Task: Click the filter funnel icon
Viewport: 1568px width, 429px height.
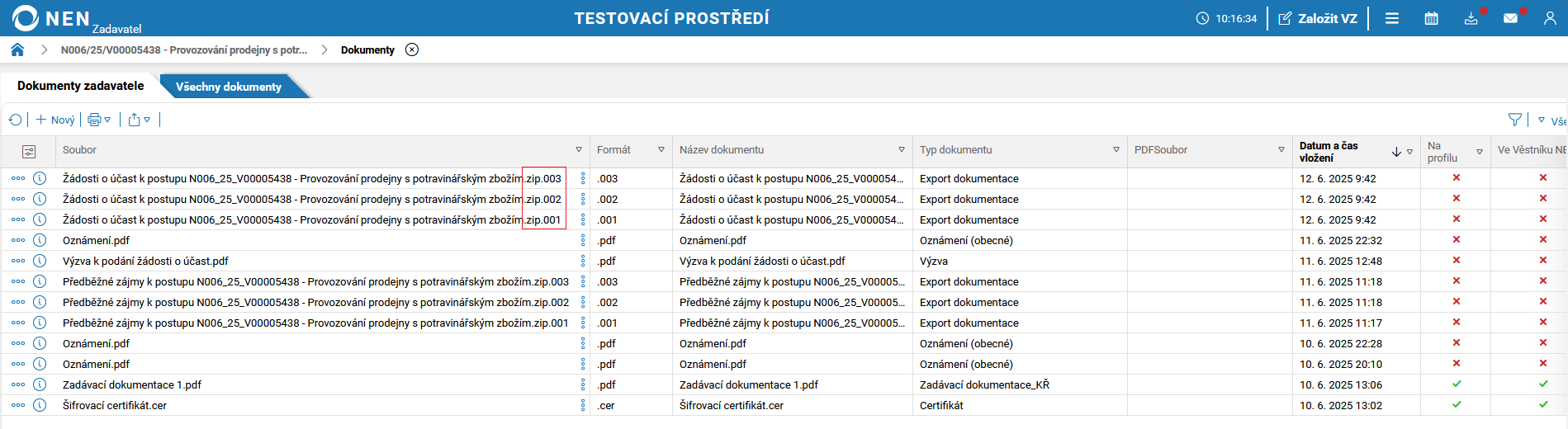Action: 1515,120
